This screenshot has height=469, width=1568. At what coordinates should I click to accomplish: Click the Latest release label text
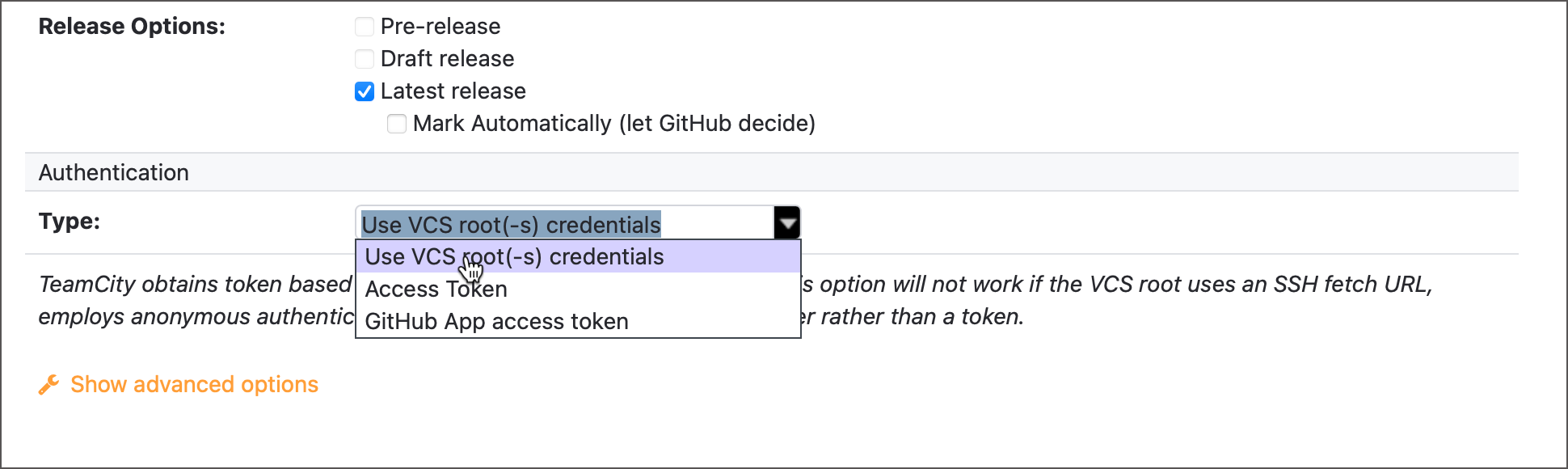point(453,91)
